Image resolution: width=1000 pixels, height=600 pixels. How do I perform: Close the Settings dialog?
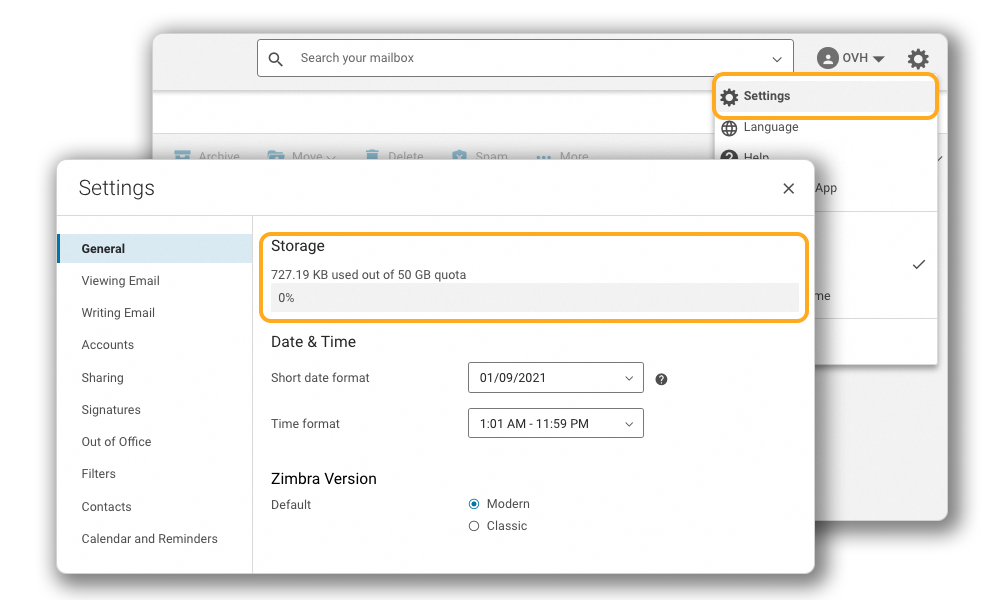pyautogui.click(x=788, y=188)
